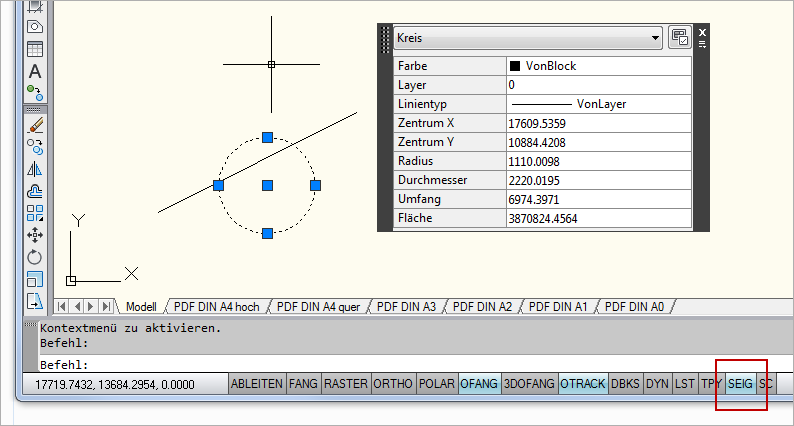Click the Radius value field
The height and width of the screenshot is (426, 794).
(x=598, y=161)
